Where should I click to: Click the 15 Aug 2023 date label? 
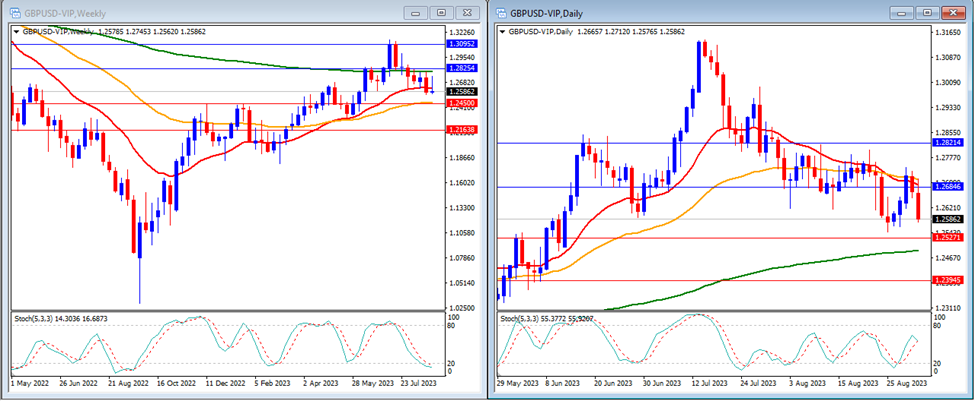(858, 384)
